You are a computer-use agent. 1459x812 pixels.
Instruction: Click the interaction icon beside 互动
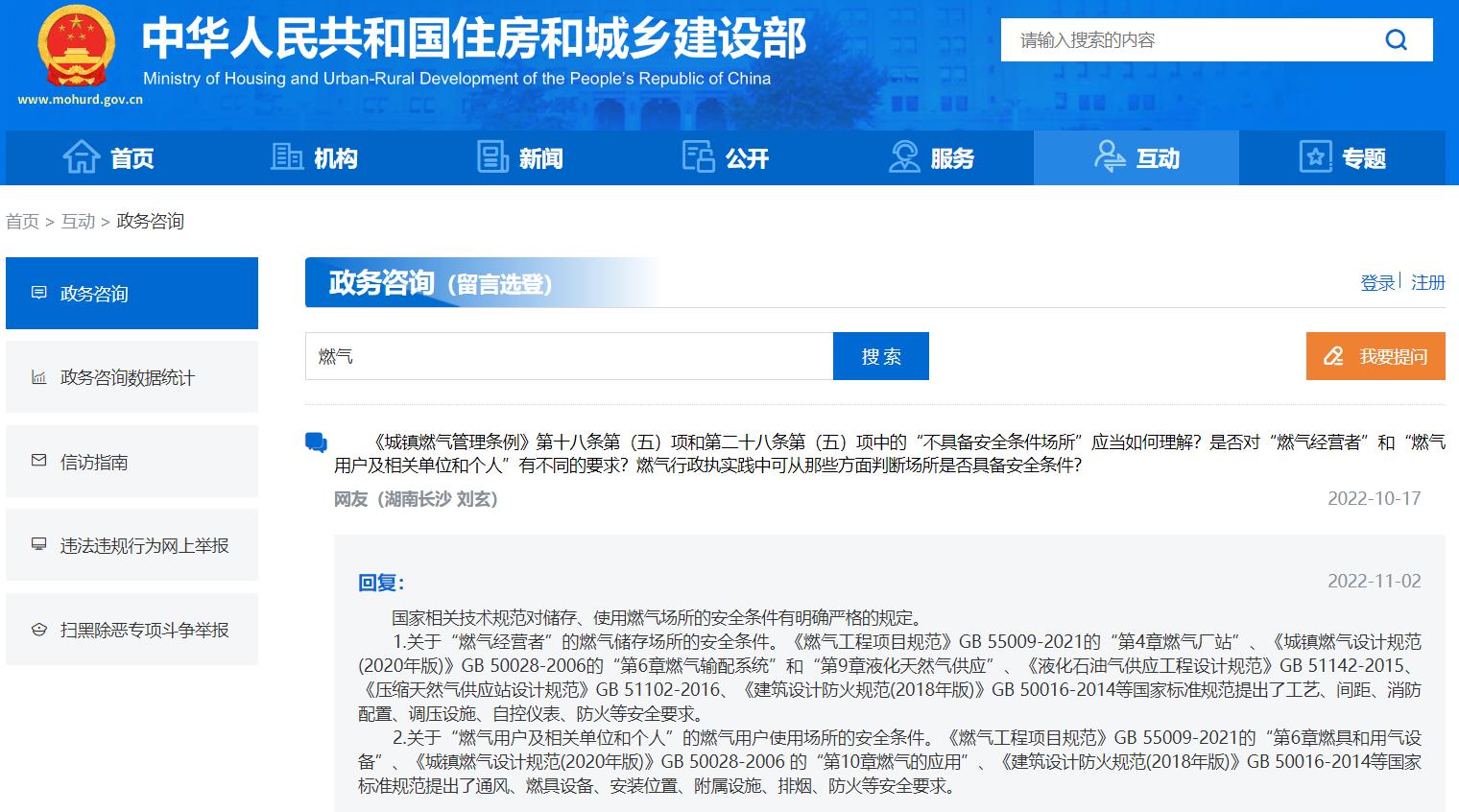pyautogui.click(x=1110, y=156)
